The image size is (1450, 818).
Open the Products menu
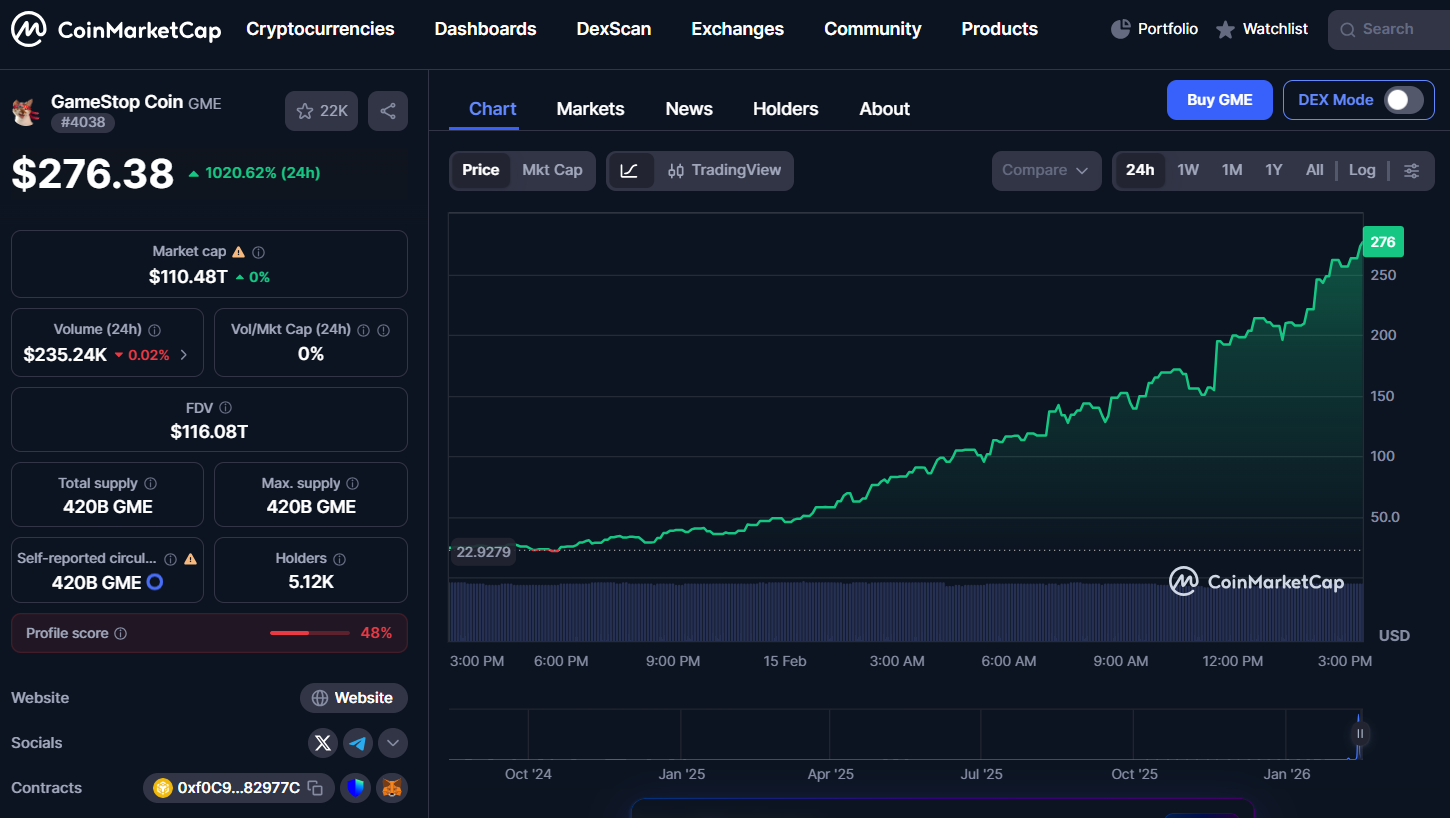pos(1000,30)
